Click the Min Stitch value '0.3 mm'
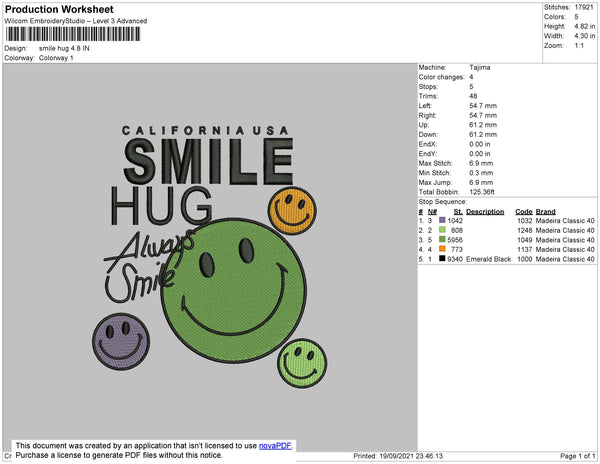This screenshot has height=464, width=600. pos(481,173)
